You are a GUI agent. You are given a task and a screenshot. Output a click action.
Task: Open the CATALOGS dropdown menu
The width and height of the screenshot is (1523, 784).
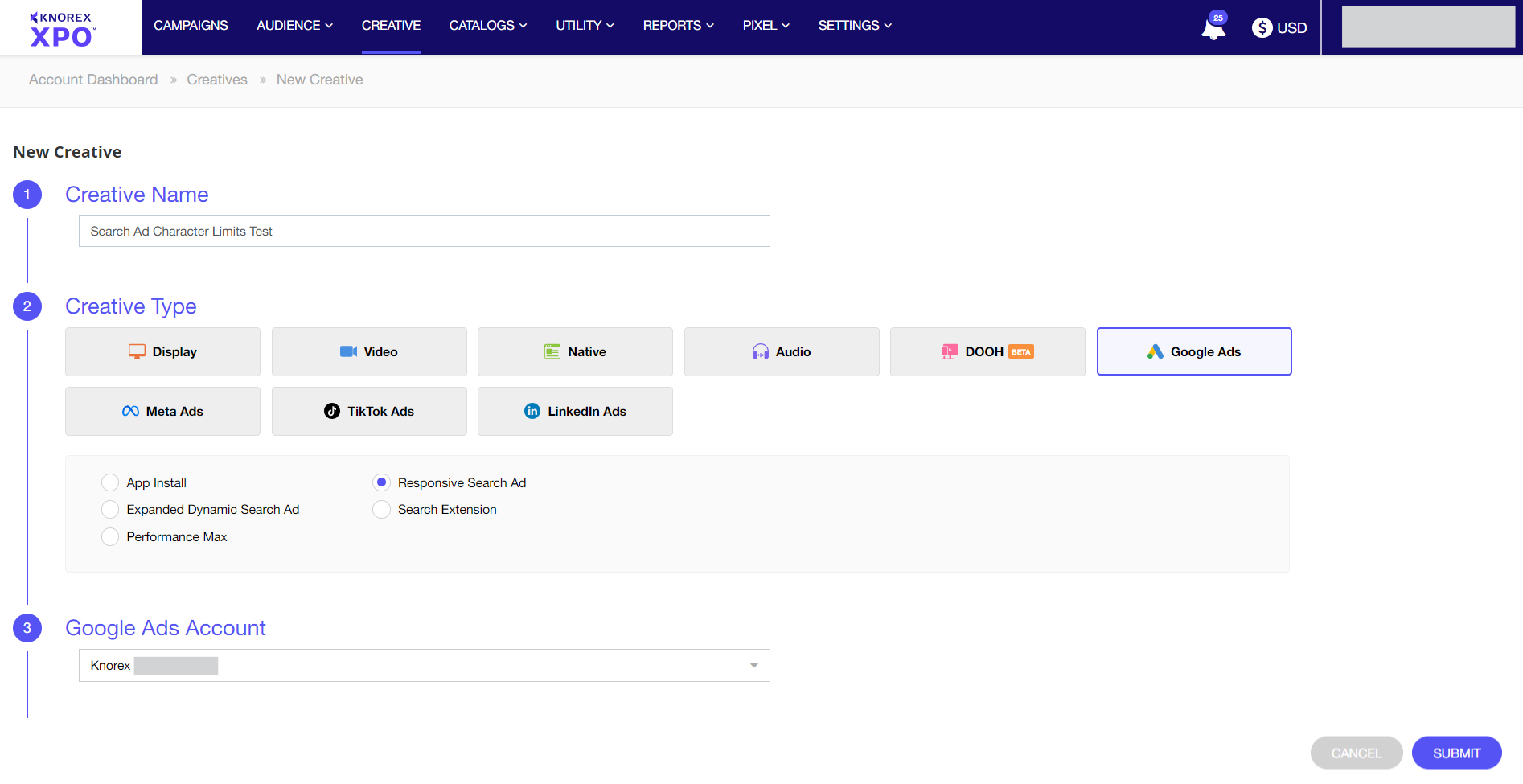487,25
